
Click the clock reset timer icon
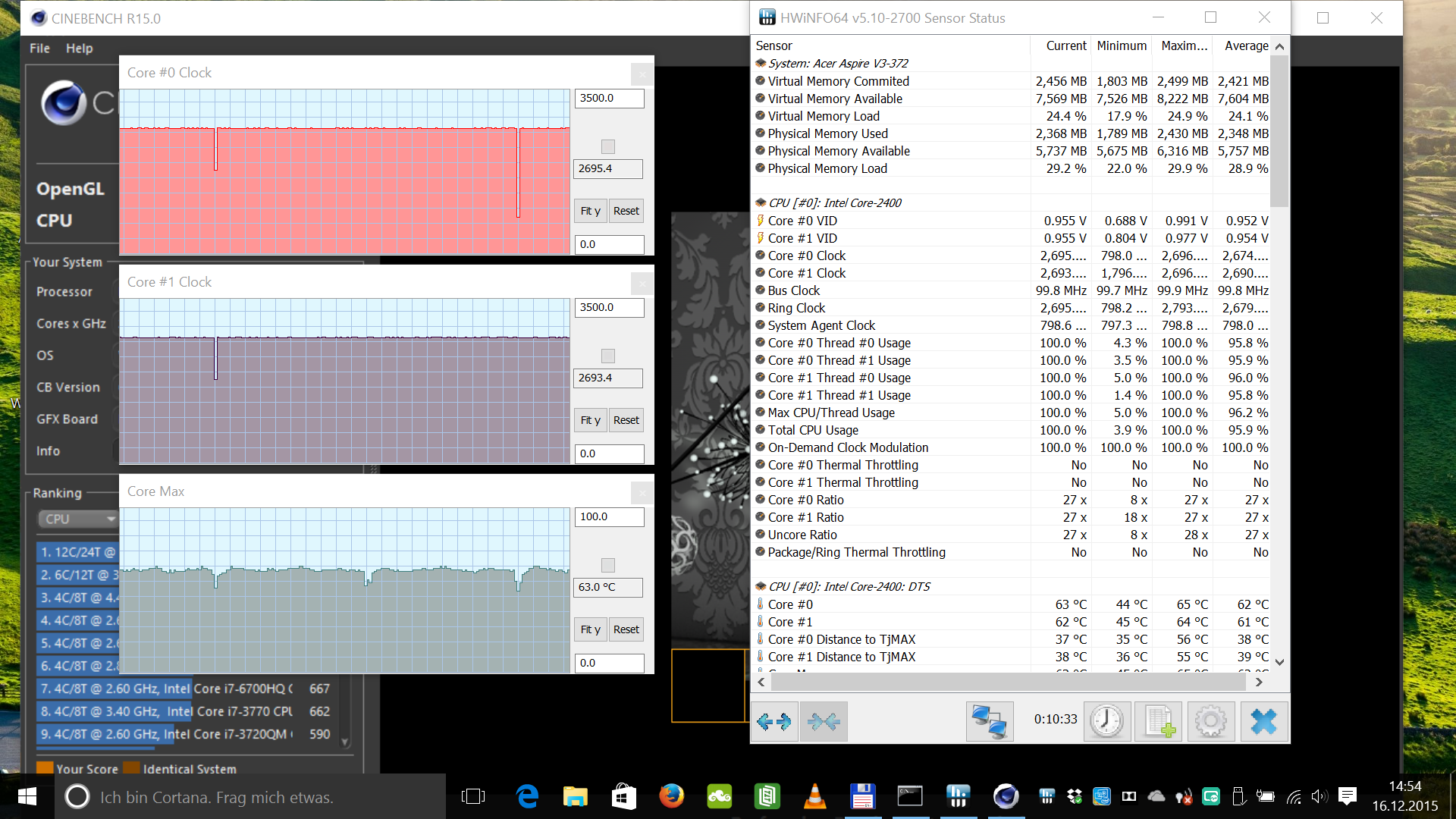1106,721
